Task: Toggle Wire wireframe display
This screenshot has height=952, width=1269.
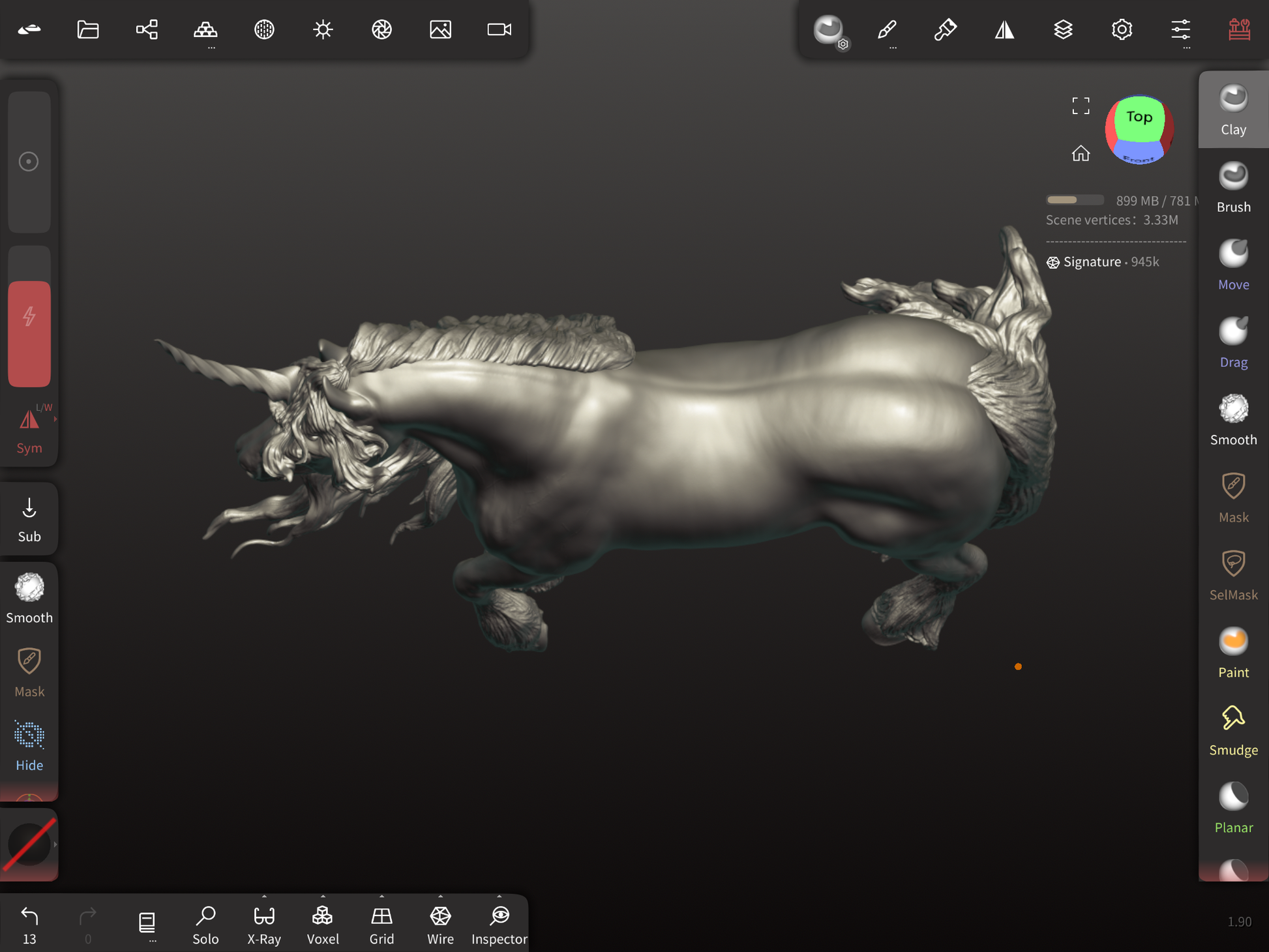Action: point(440,924)
